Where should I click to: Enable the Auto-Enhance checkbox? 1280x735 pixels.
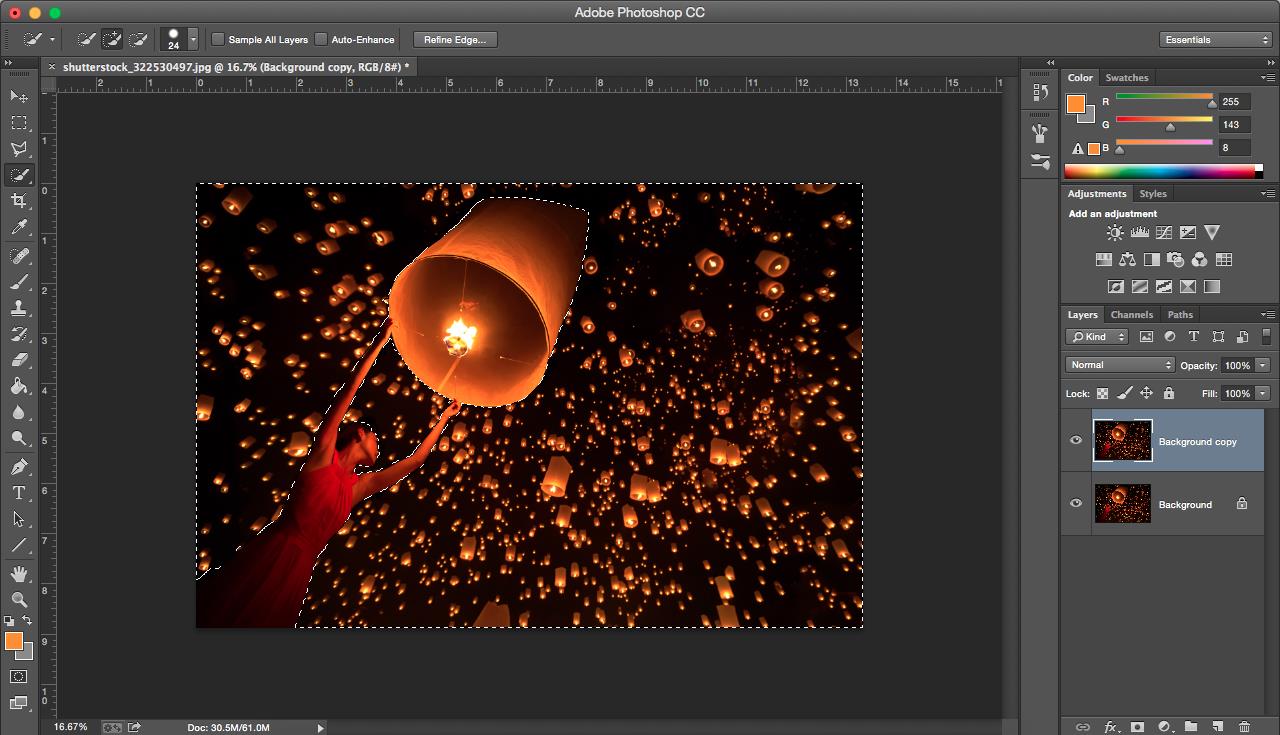click(x=321, y=40)
